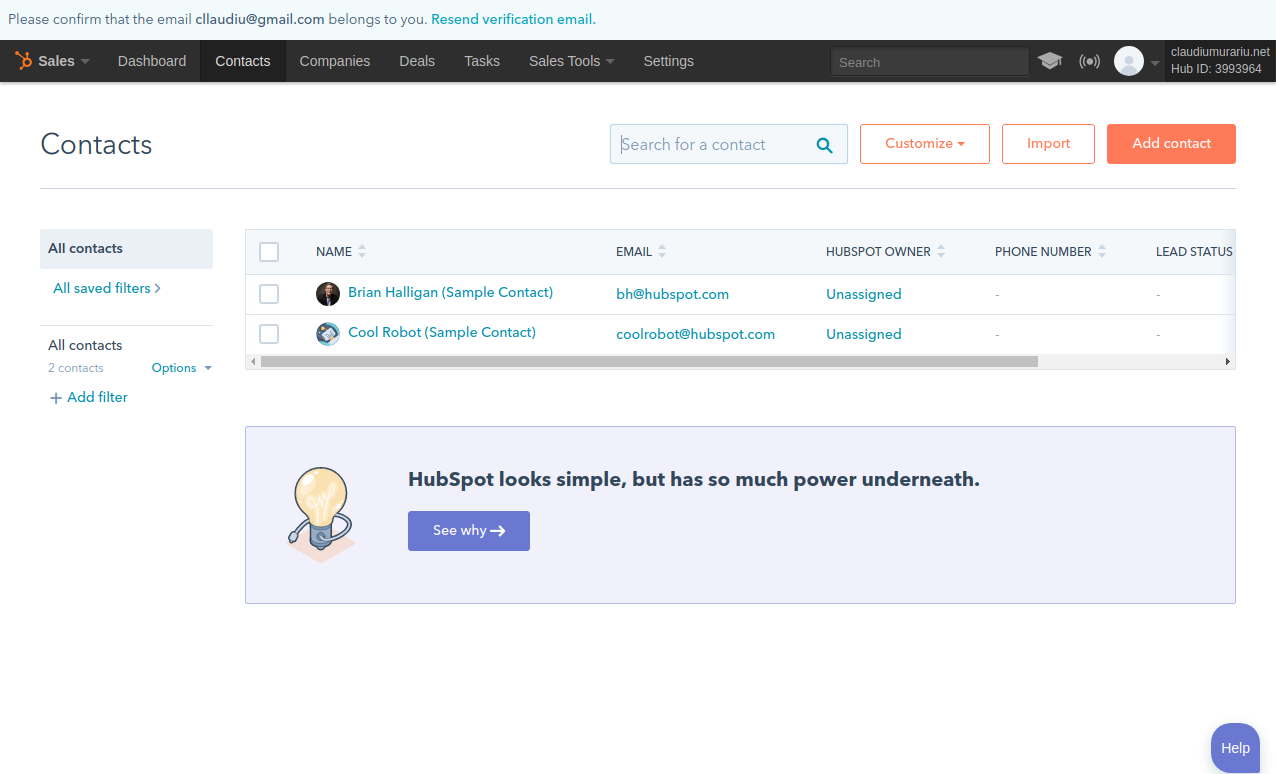
Task: Sort by Email column arrows
Action: [x=662, y=252]
